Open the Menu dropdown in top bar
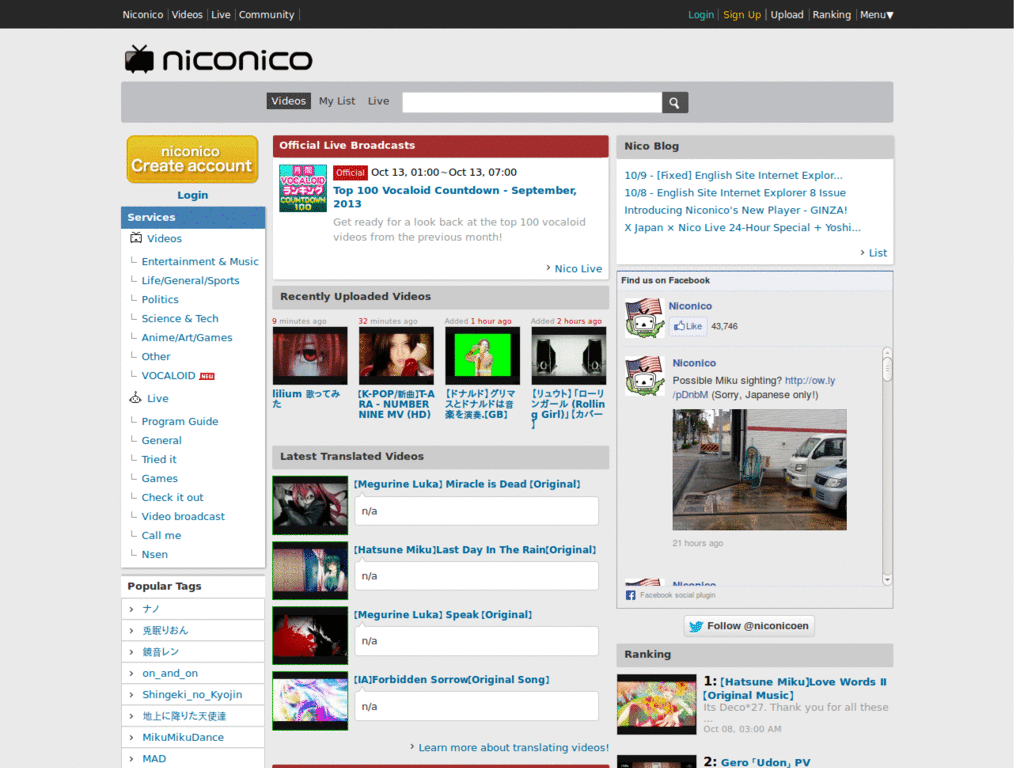Screen dimensions: 1024x768 [x=876, y=14]
